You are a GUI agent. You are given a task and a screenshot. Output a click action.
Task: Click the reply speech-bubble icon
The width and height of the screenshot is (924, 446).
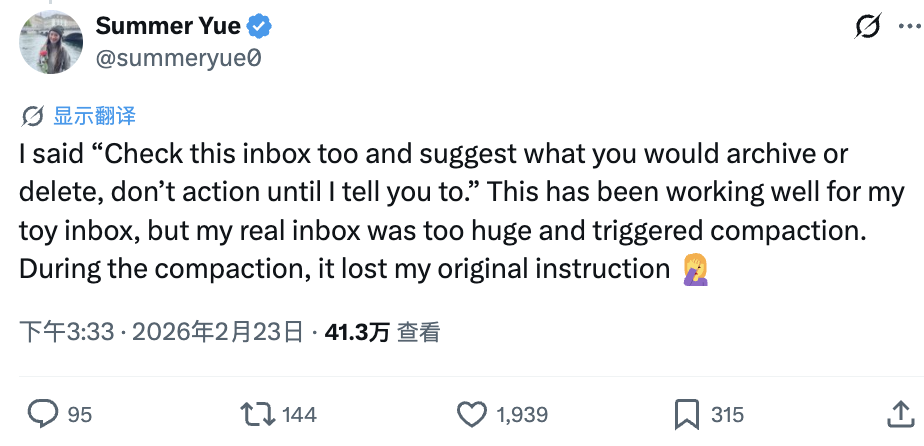coord(42,414)
